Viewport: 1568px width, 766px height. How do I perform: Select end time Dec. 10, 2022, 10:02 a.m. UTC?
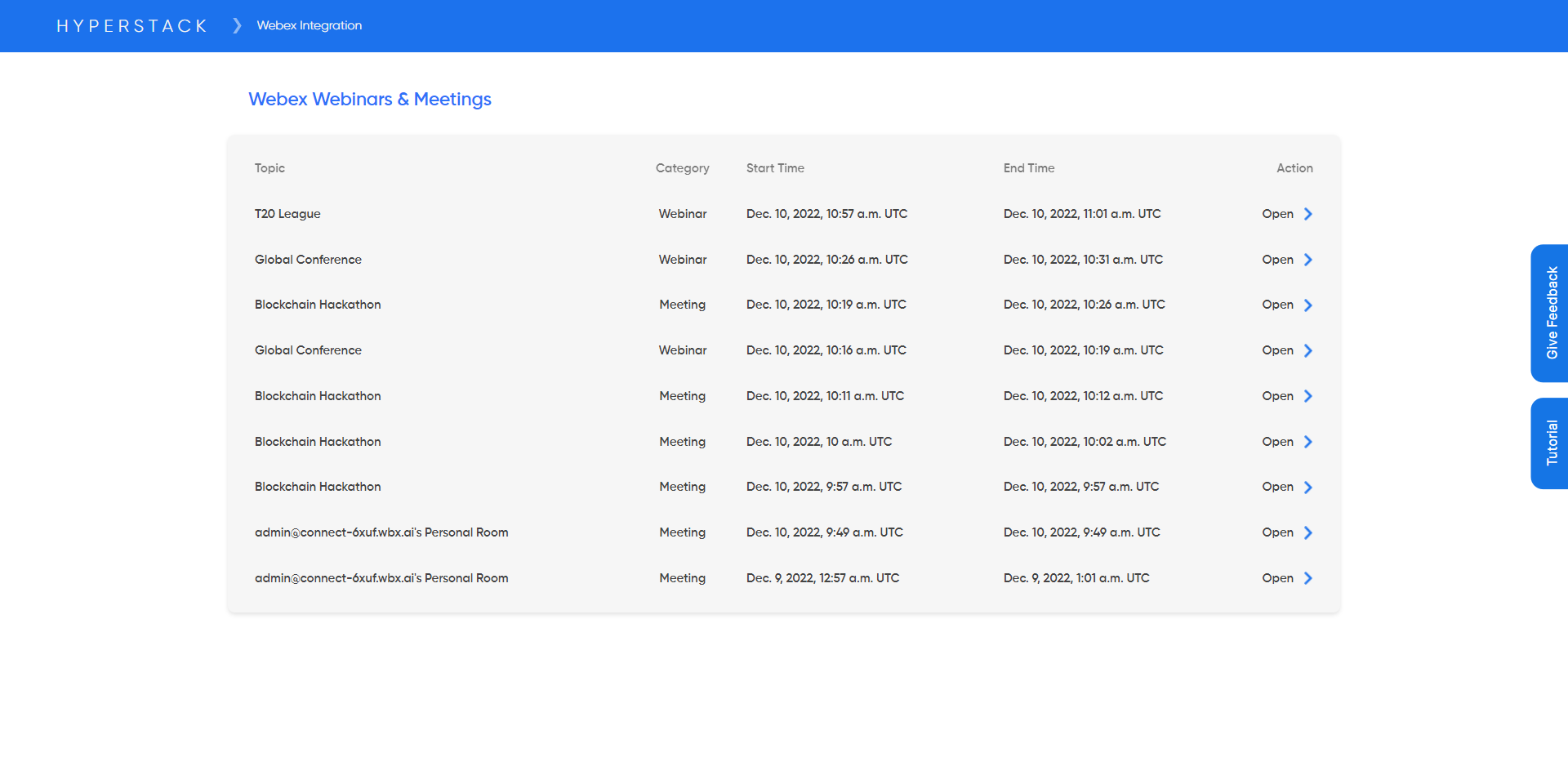pos(1085,442)
